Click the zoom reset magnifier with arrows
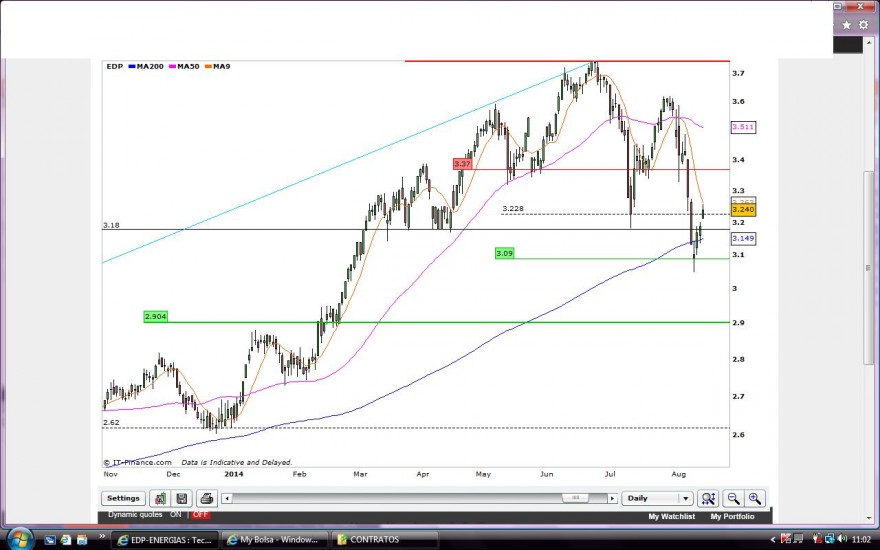 tap(708, 498)
